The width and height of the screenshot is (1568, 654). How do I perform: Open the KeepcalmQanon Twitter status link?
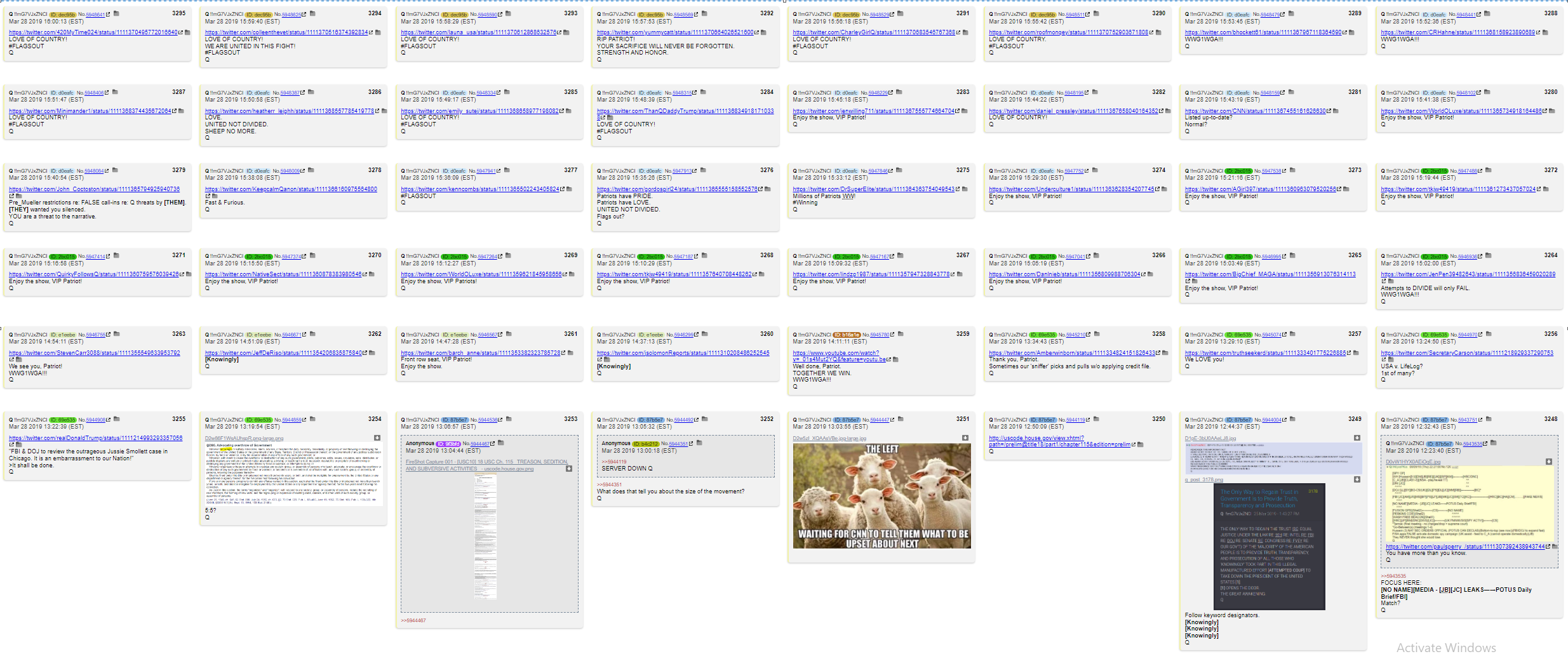coord(291,189)
